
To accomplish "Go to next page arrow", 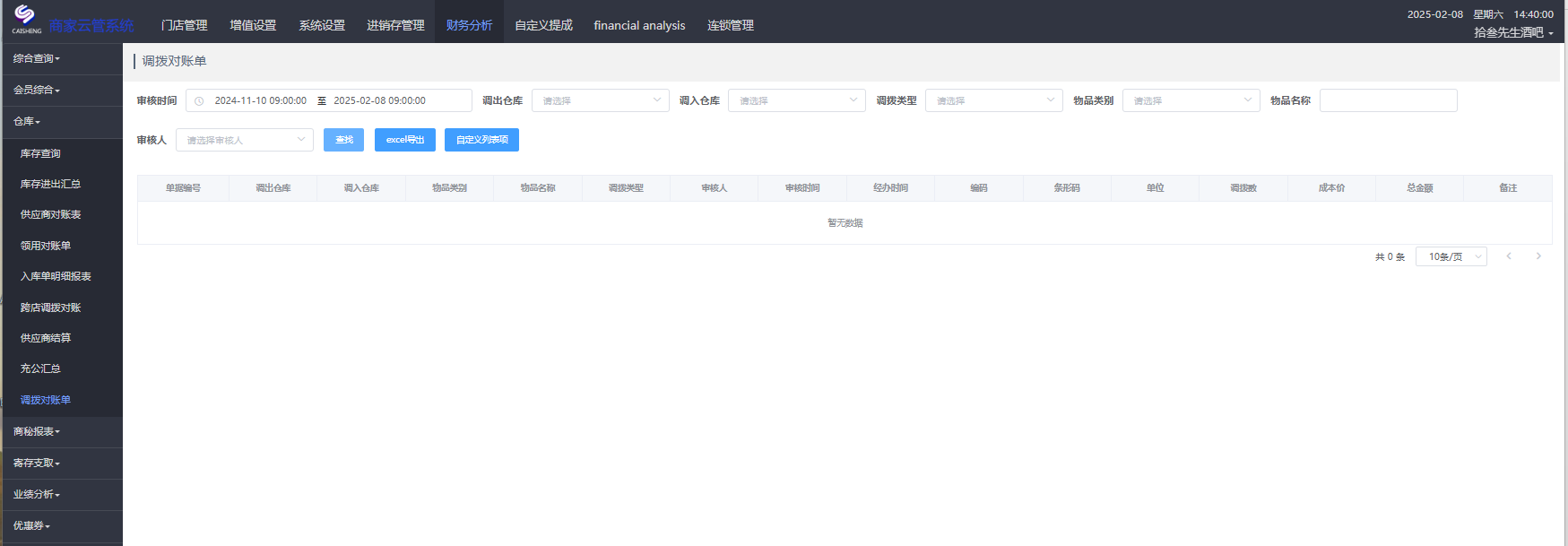I will tap(1538, 256).
